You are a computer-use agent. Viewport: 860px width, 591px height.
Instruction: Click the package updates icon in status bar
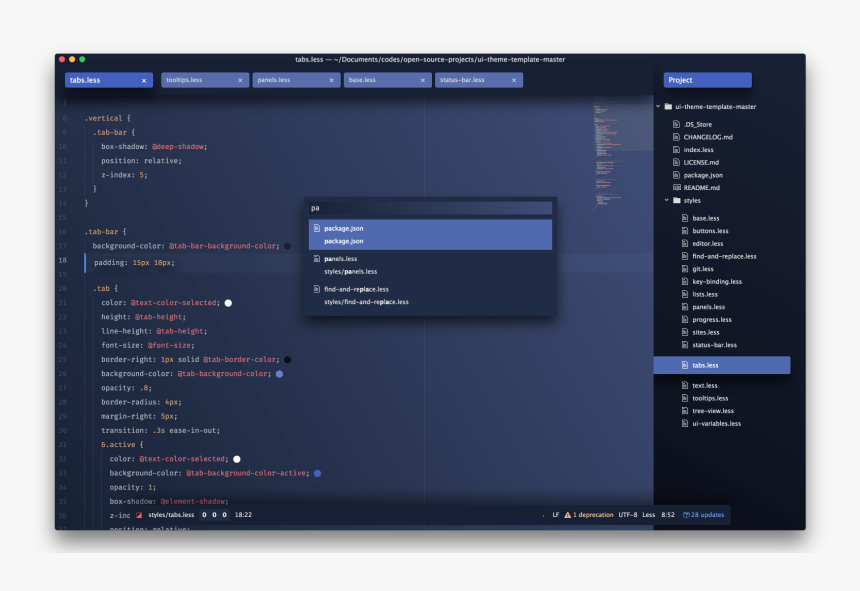tap(686, 515)
